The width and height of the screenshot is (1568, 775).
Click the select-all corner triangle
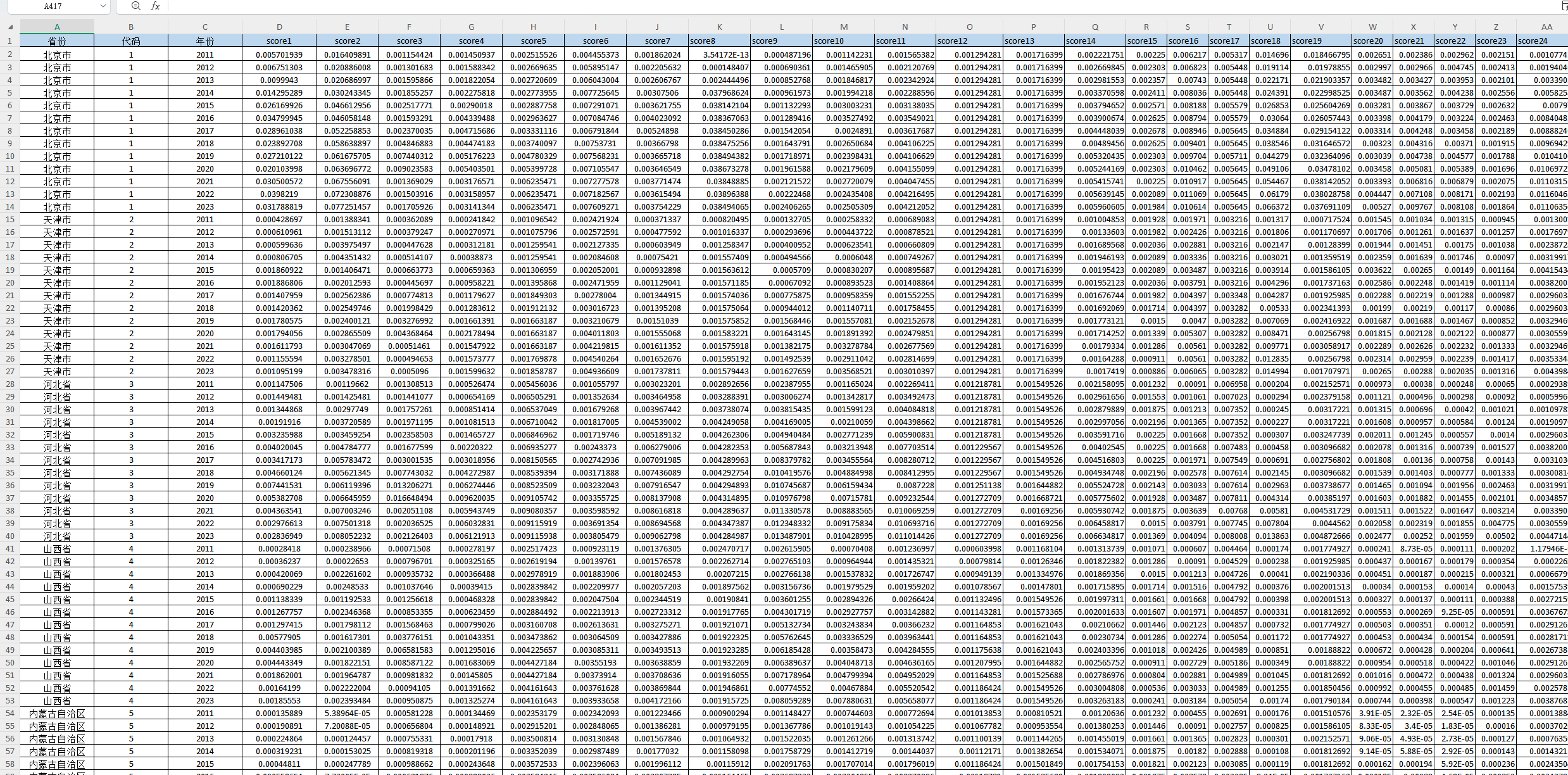pyautogui.click(x=10, y=27)
